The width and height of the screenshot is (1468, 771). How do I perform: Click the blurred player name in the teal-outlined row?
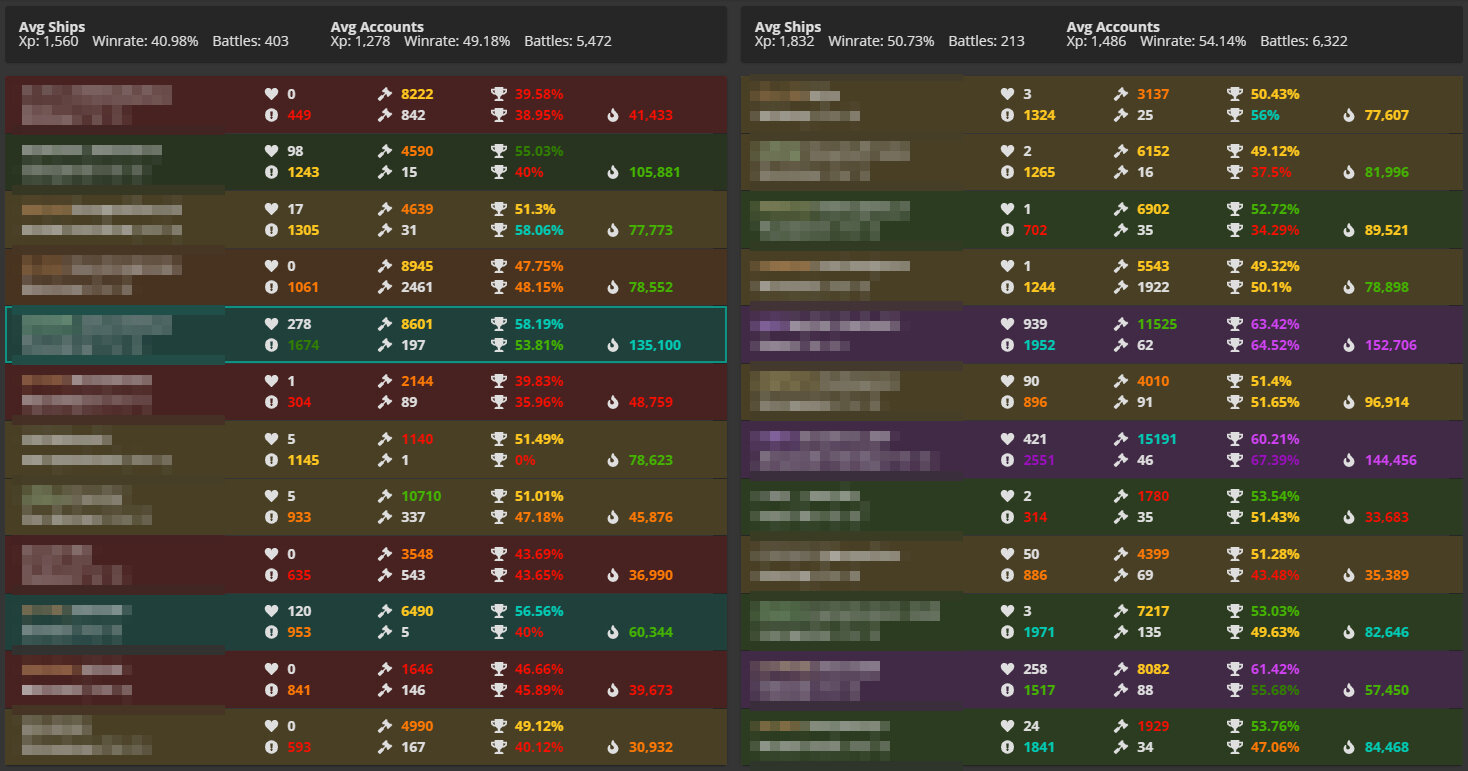pos(96,334)
